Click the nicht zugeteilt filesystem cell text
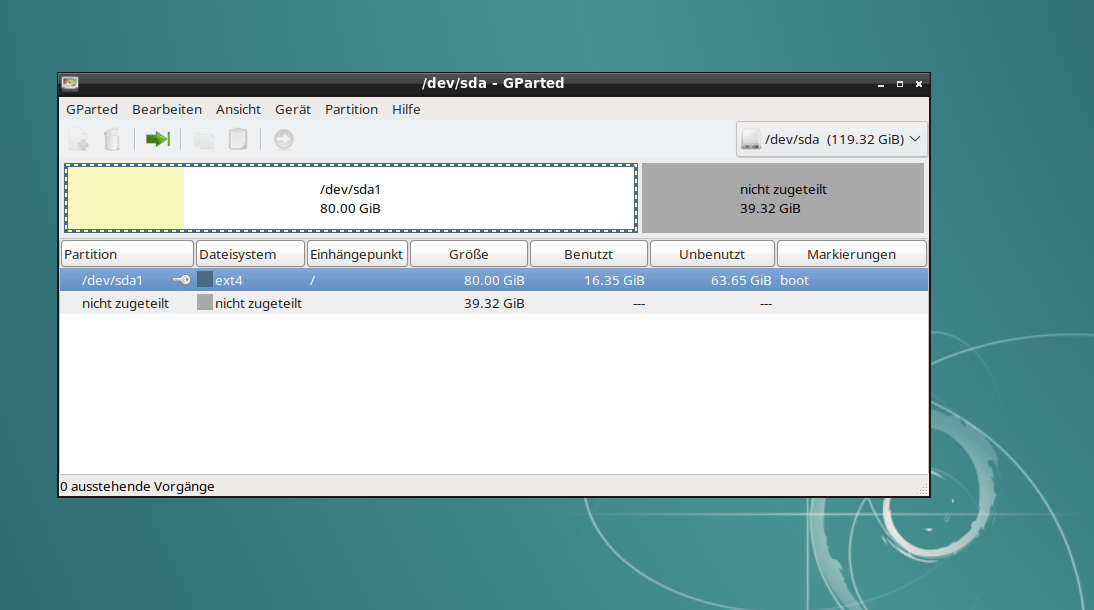Screen dimensions: 1094x610 (x=258, y=303)
